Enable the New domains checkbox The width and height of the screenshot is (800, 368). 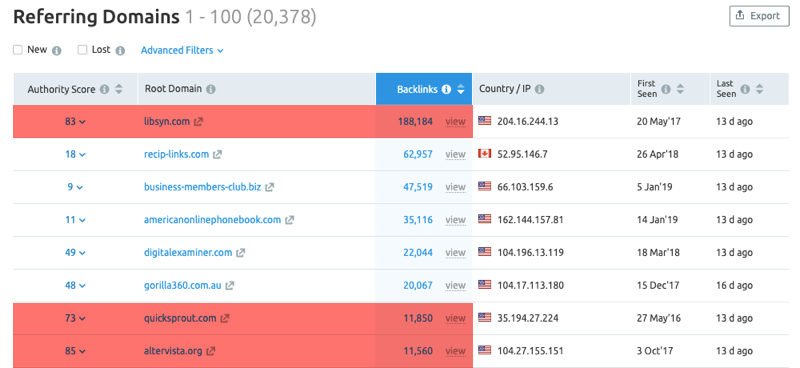(x=18, y=50)
